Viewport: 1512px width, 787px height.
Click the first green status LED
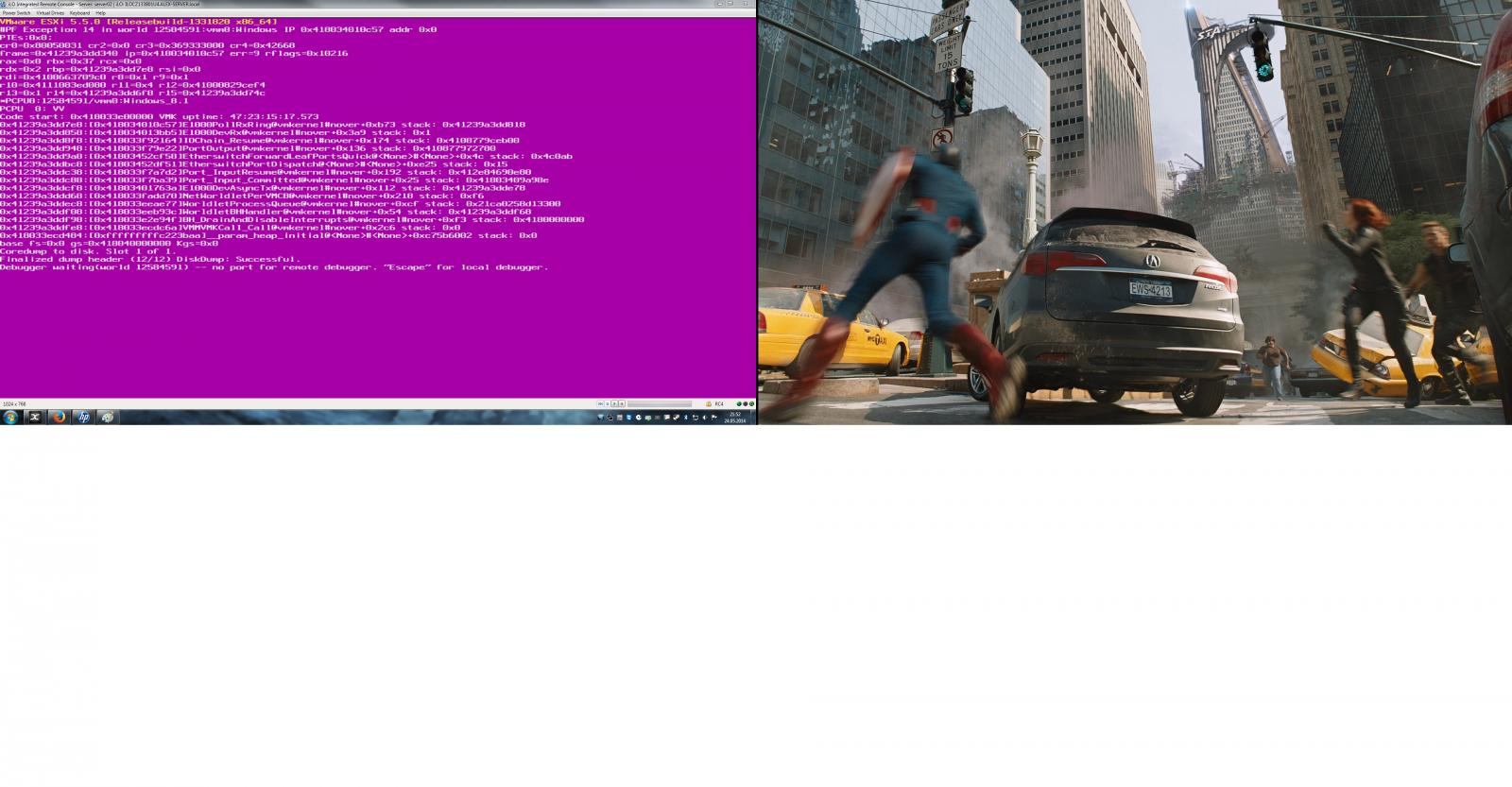pyautogui.click(x=739, y=403)
